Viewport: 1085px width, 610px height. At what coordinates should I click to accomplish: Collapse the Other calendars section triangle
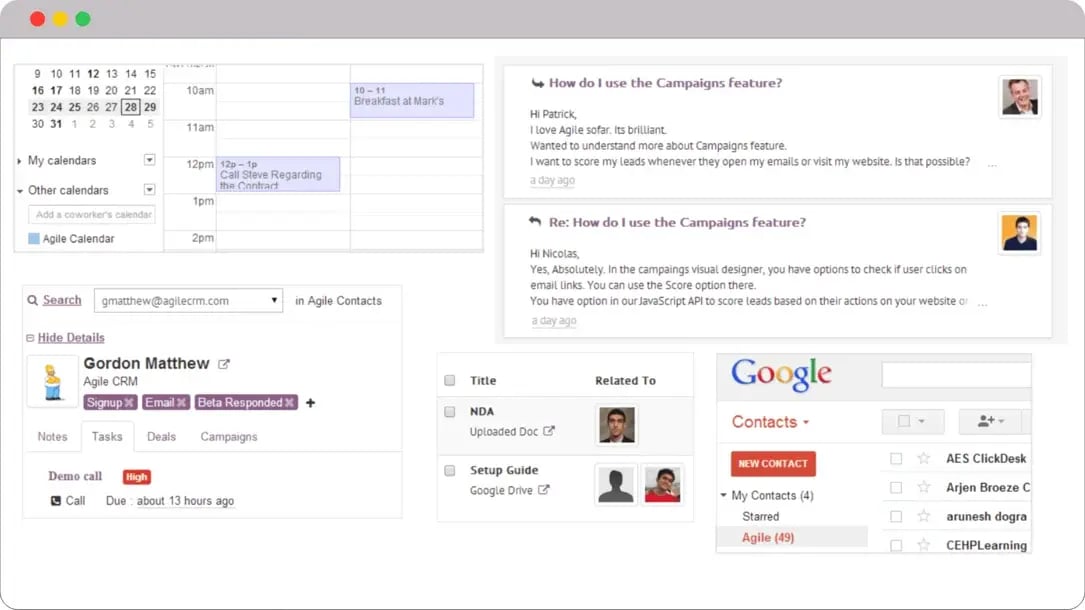[x=19, y=191]
